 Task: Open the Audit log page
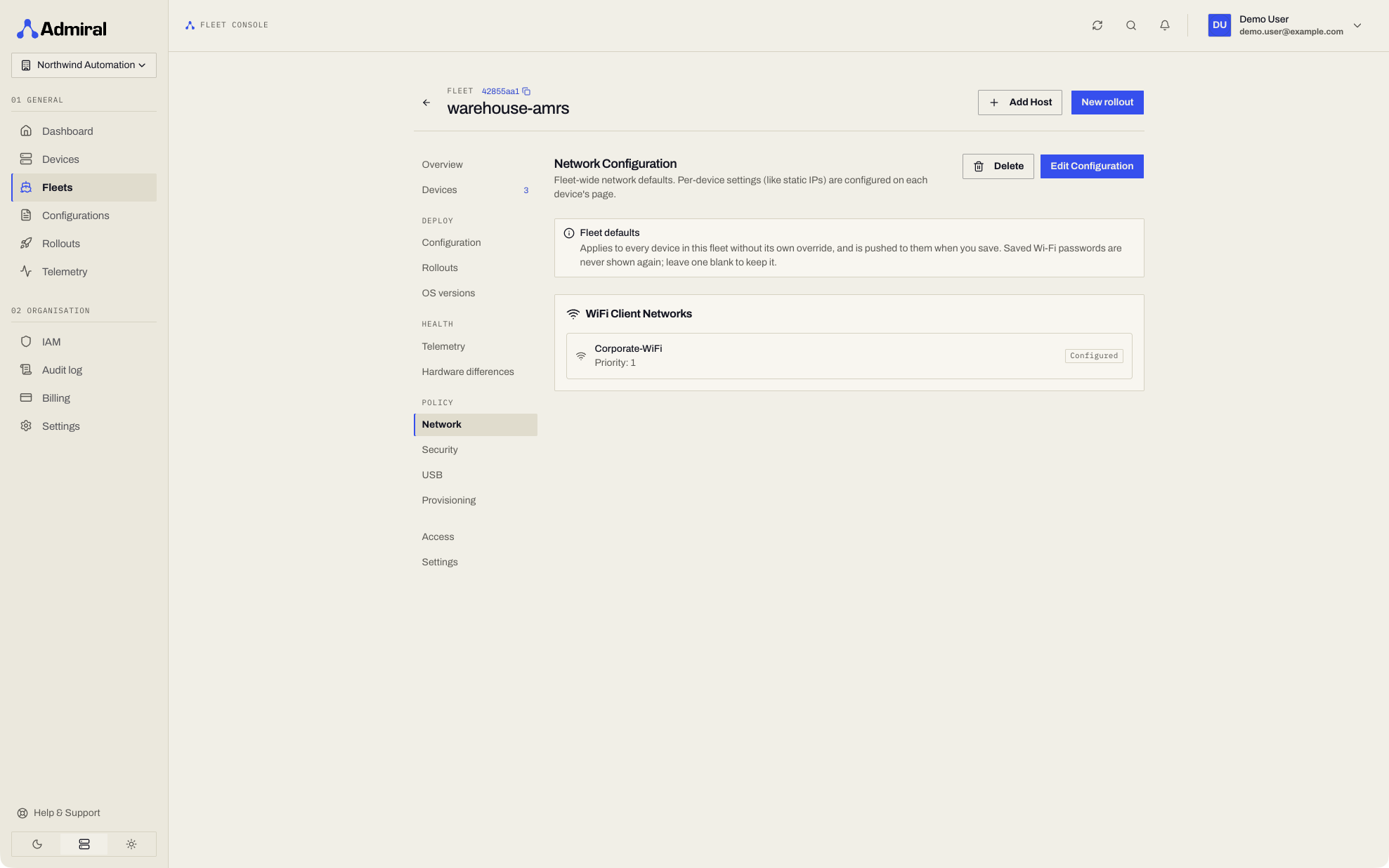[x=84, y=370]
